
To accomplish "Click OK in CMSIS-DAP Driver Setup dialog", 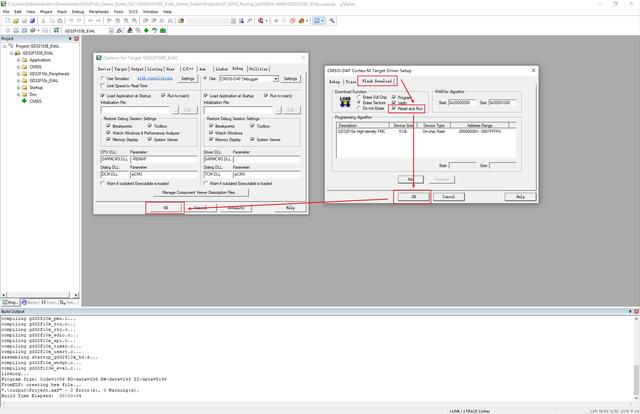I will [x=413, y=197].
